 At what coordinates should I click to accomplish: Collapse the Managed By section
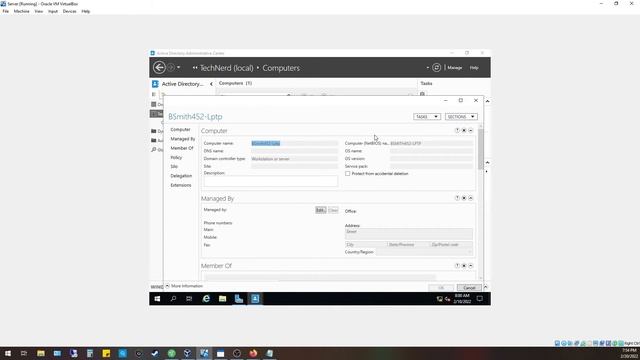[x=471, y=198]
